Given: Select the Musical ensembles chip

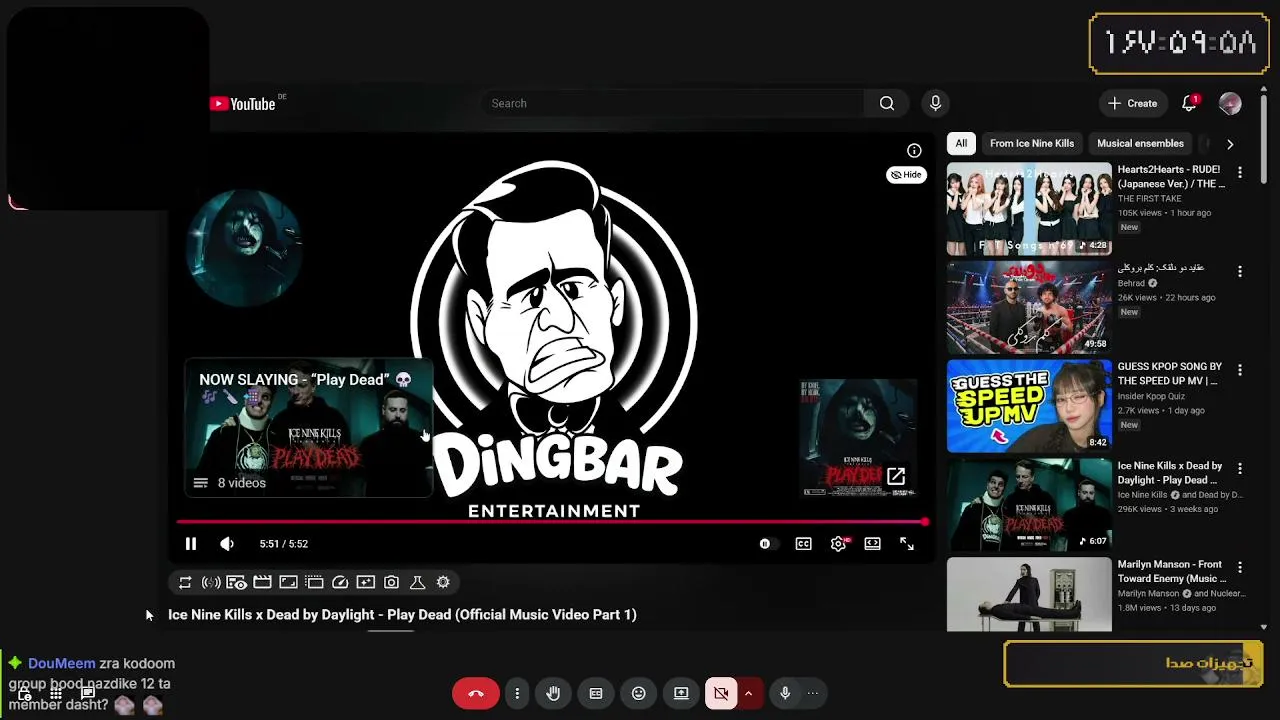Looking at the screenshot, I should [x=1140, y=143].
